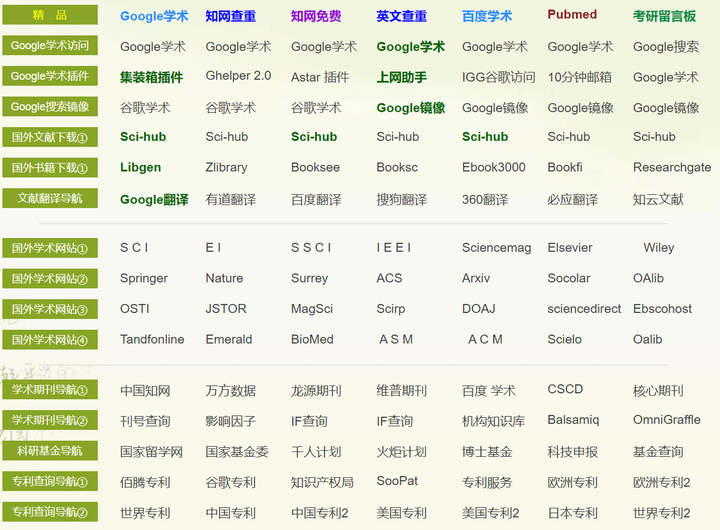Open the Ghelper 2.0 link
This screenshot has width=720, height=530.
pyautogui.click(x=238, y=76)
